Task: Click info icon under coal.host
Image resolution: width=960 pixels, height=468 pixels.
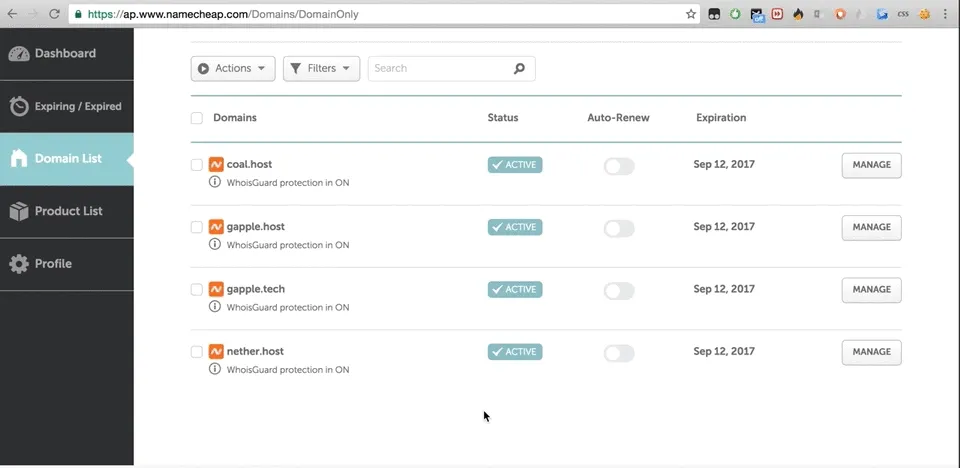Action: pos(214,182)
